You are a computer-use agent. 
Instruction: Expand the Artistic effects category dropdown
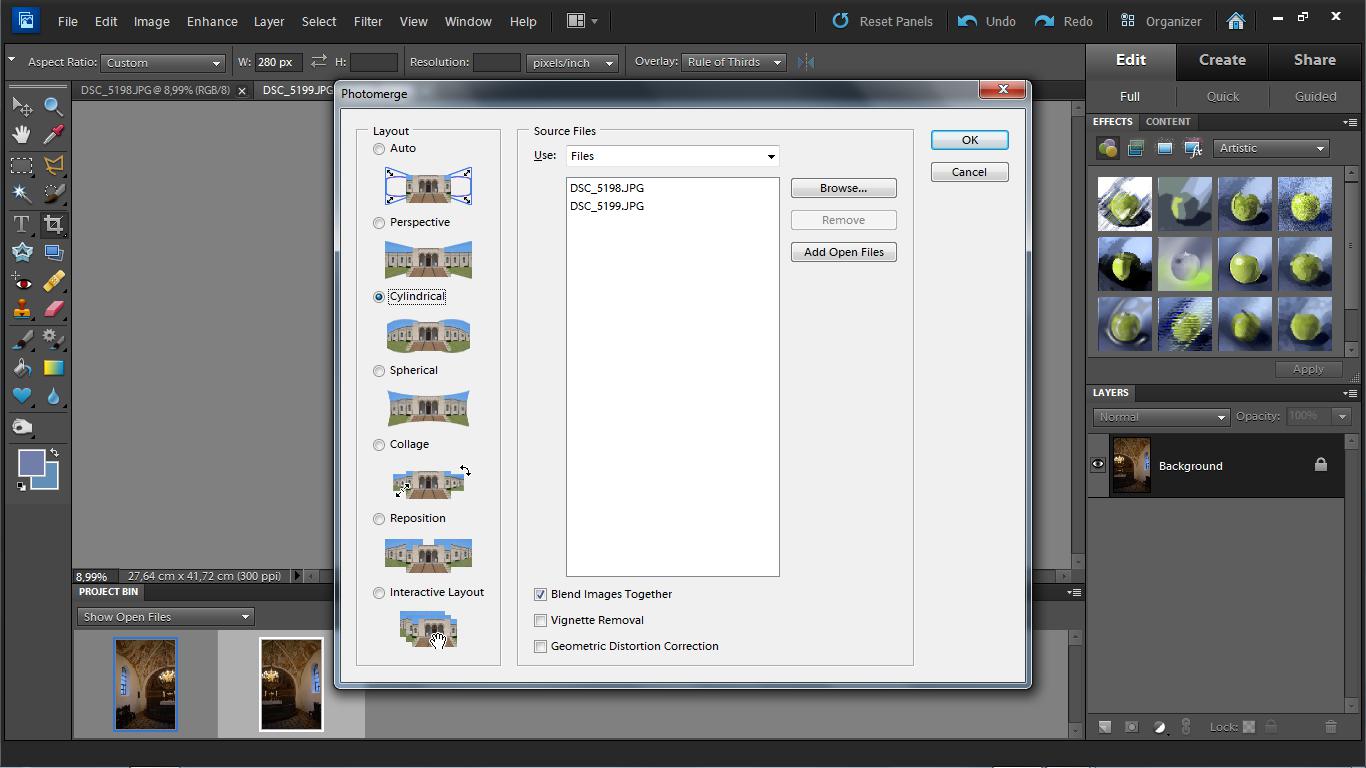(1271, 148)
